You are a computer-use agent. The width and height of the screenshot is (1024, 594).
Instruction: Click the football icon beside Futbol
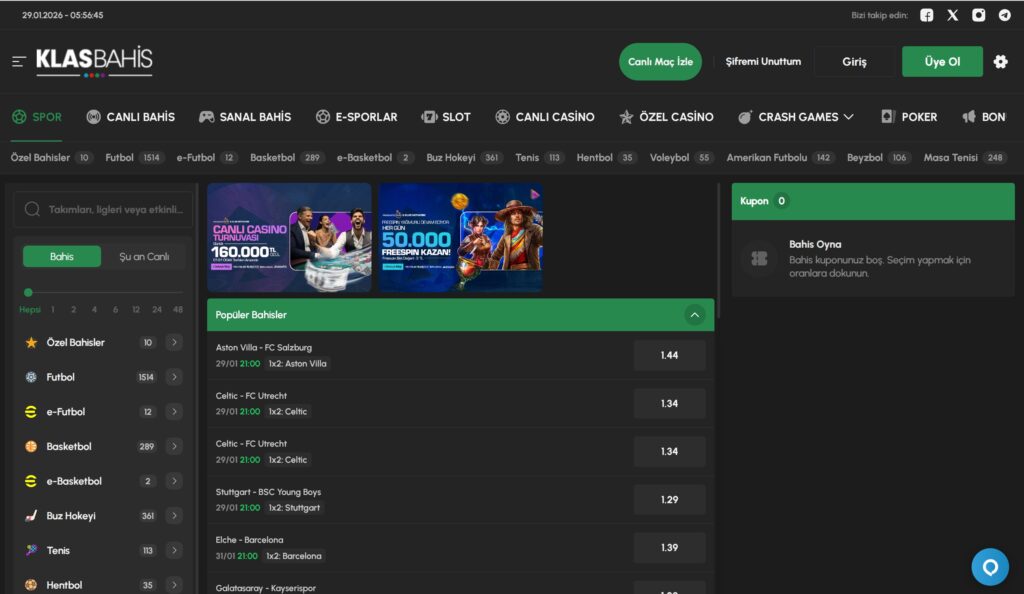[x=31, y=377]
